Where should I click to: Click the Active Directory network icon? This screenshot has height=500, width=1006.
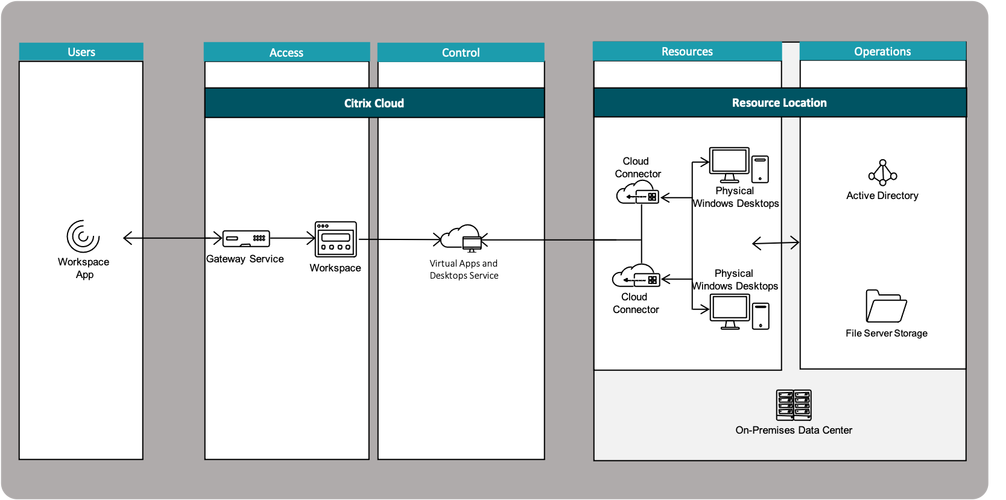[882, 172]
